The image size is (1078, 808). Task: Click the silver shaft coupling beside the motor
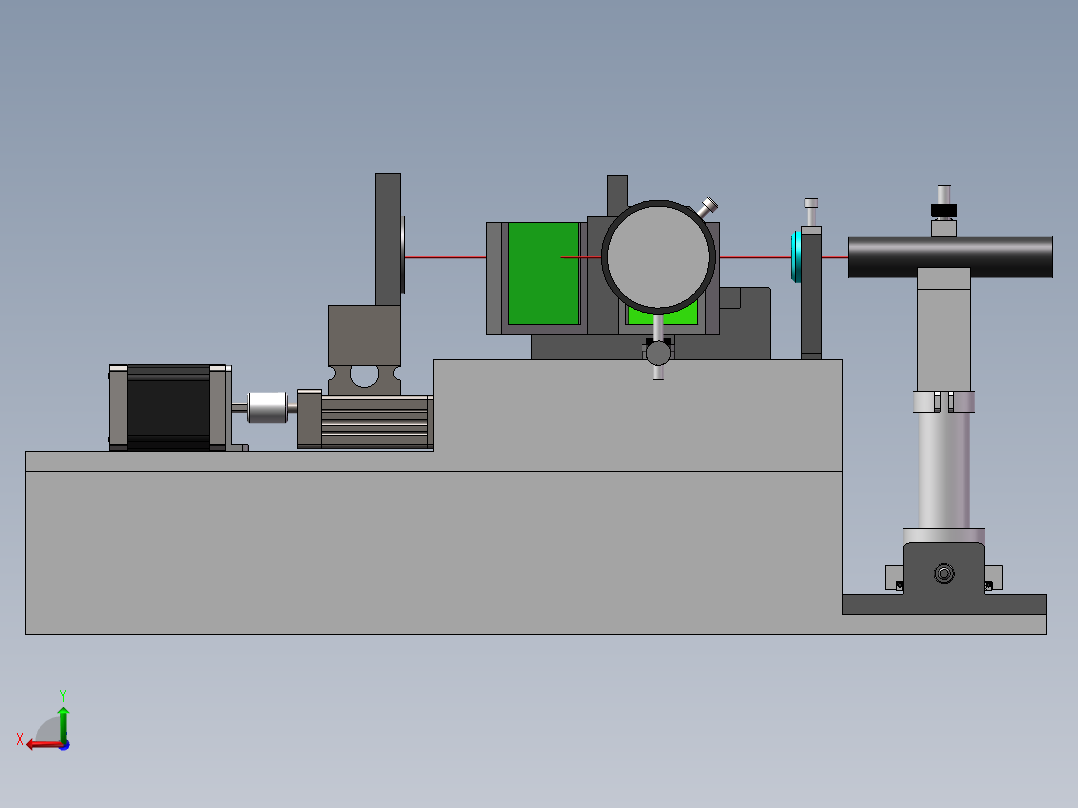pos(267,408)
